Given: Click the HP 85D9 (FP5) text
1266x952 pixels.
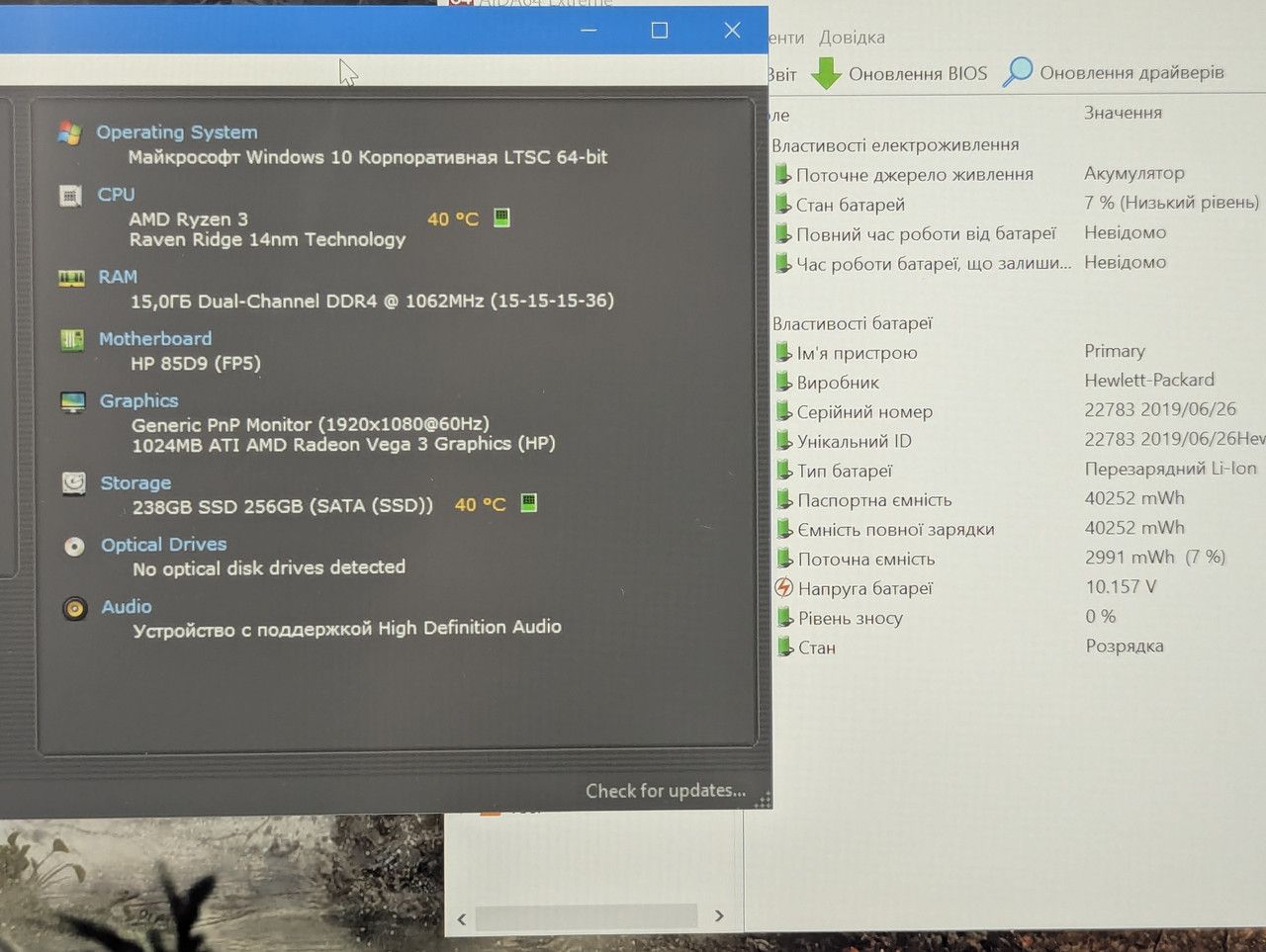Looking at the screenshot, I should point(196,363).
